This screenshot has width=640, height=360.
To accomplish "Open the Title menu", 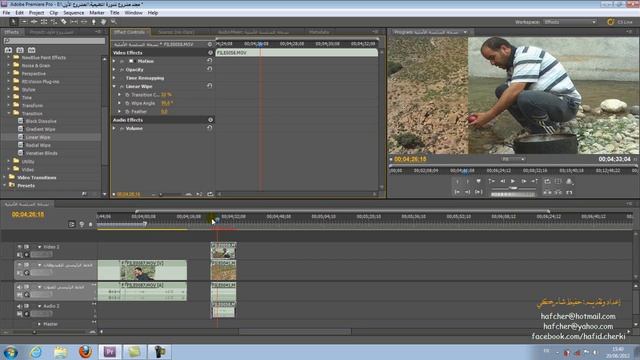I will pyautogui.click(x=115, y=13).
